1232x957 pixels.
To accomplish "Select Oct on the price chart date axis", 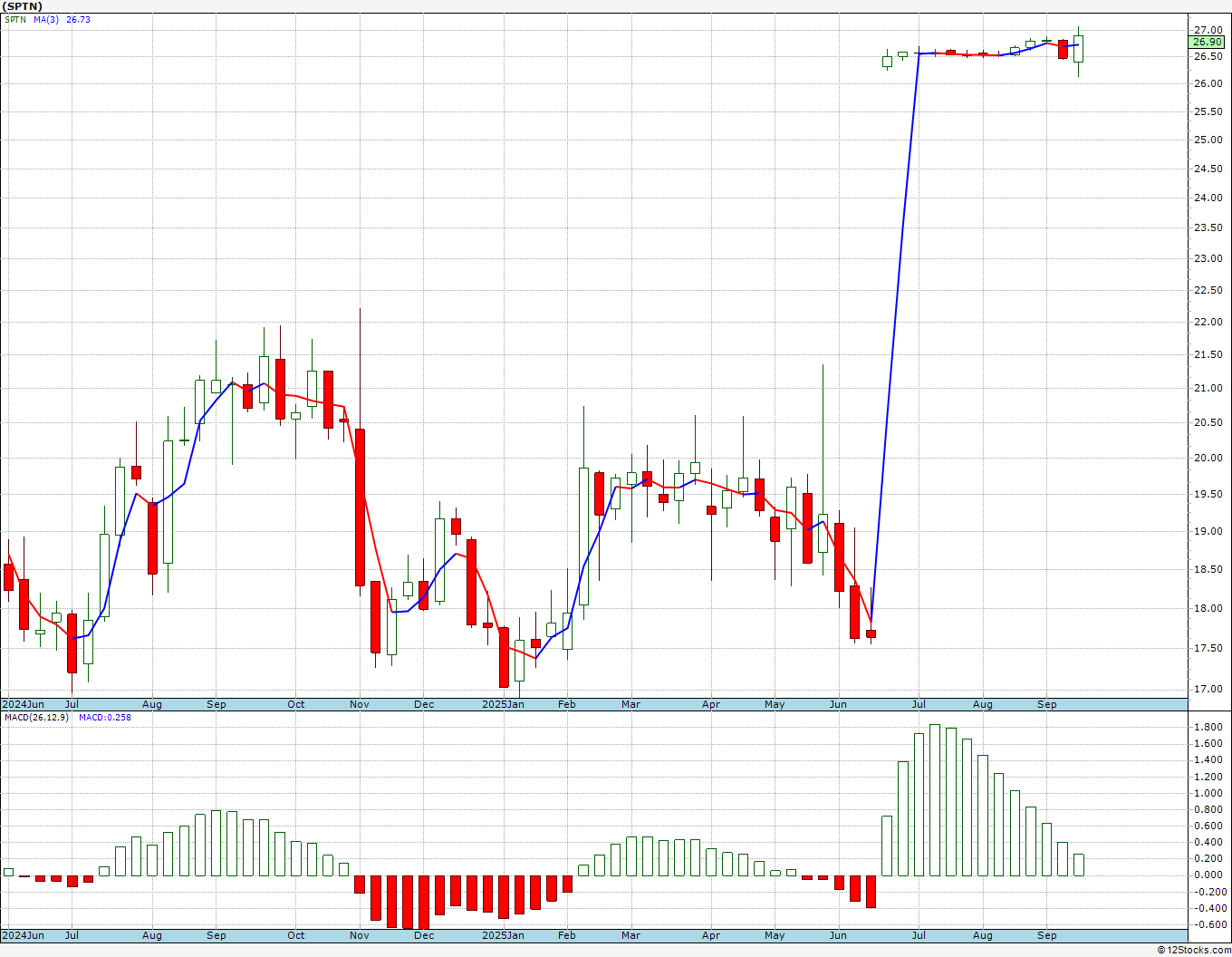I will pyautogui.click(x=296, y=704).
